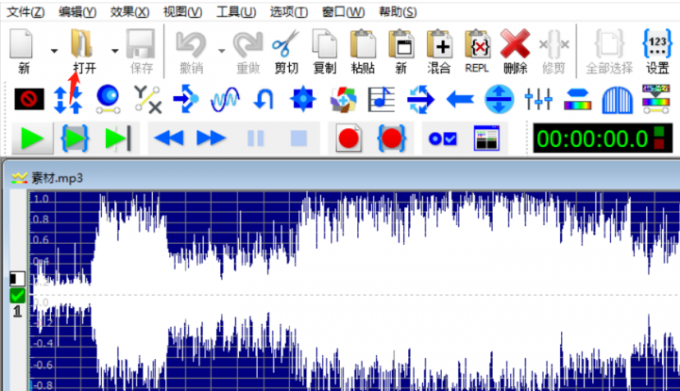Open the 窗口 menu
This screenshot has height=391, width=680.
tap(343, 12)
